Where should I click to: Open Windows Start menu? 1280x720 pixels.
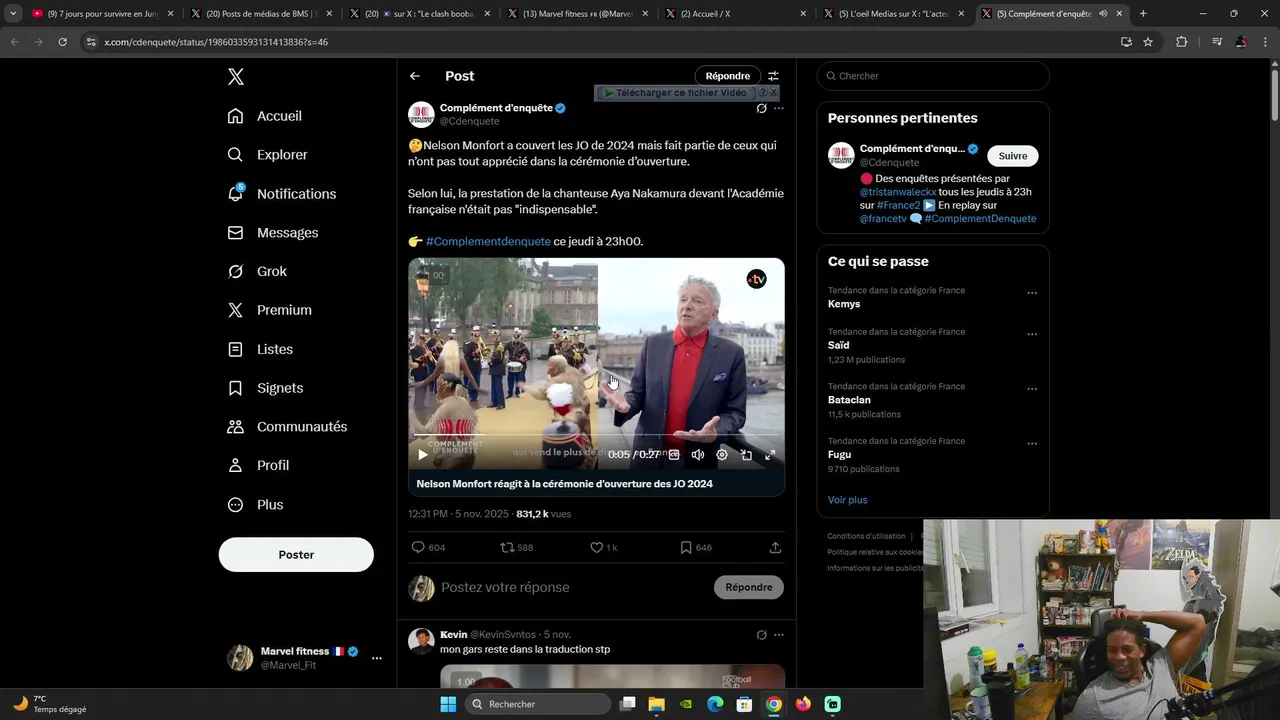[448, 704]
